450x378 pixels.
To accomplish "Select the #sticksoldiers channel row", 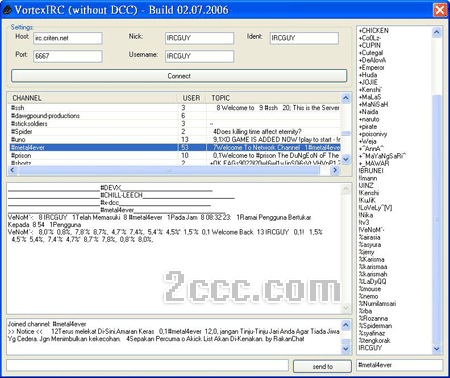I will tap(174, 124).
